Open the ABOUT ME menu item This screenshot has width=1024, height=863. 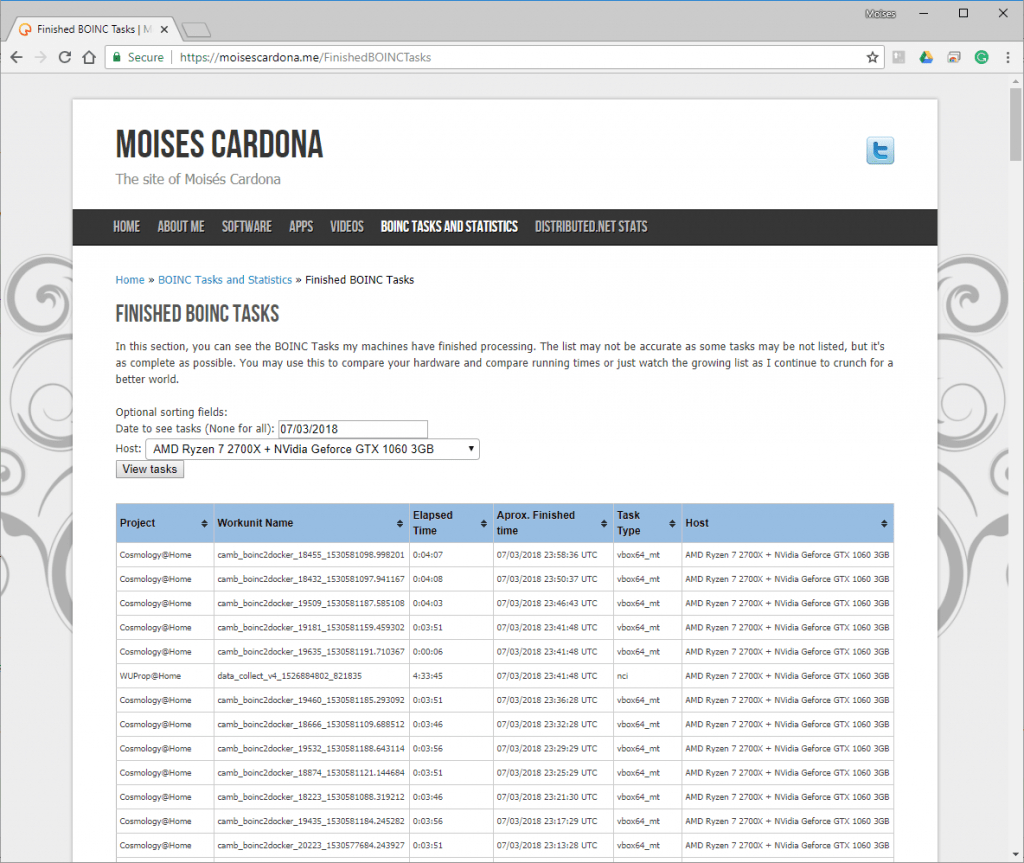tap(181, 227)
